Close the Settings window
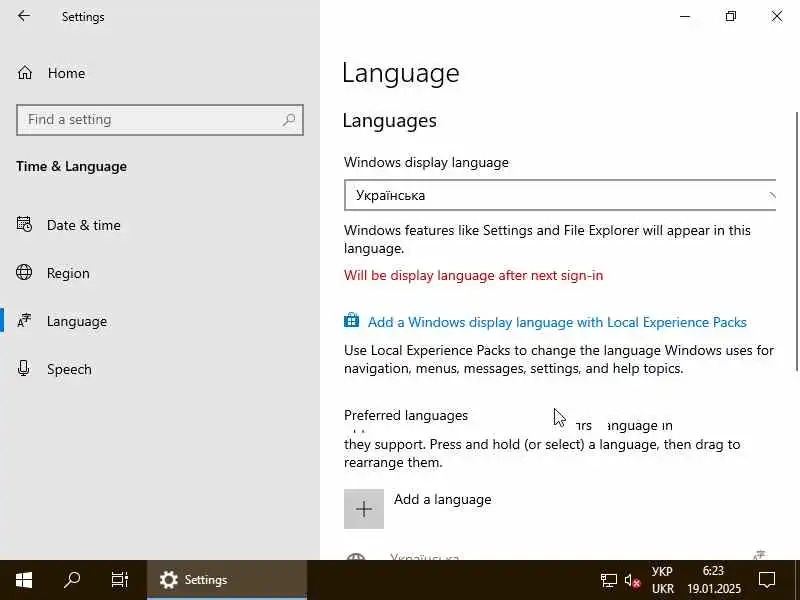This screenshot has height=600, width=800. point(777,16)
